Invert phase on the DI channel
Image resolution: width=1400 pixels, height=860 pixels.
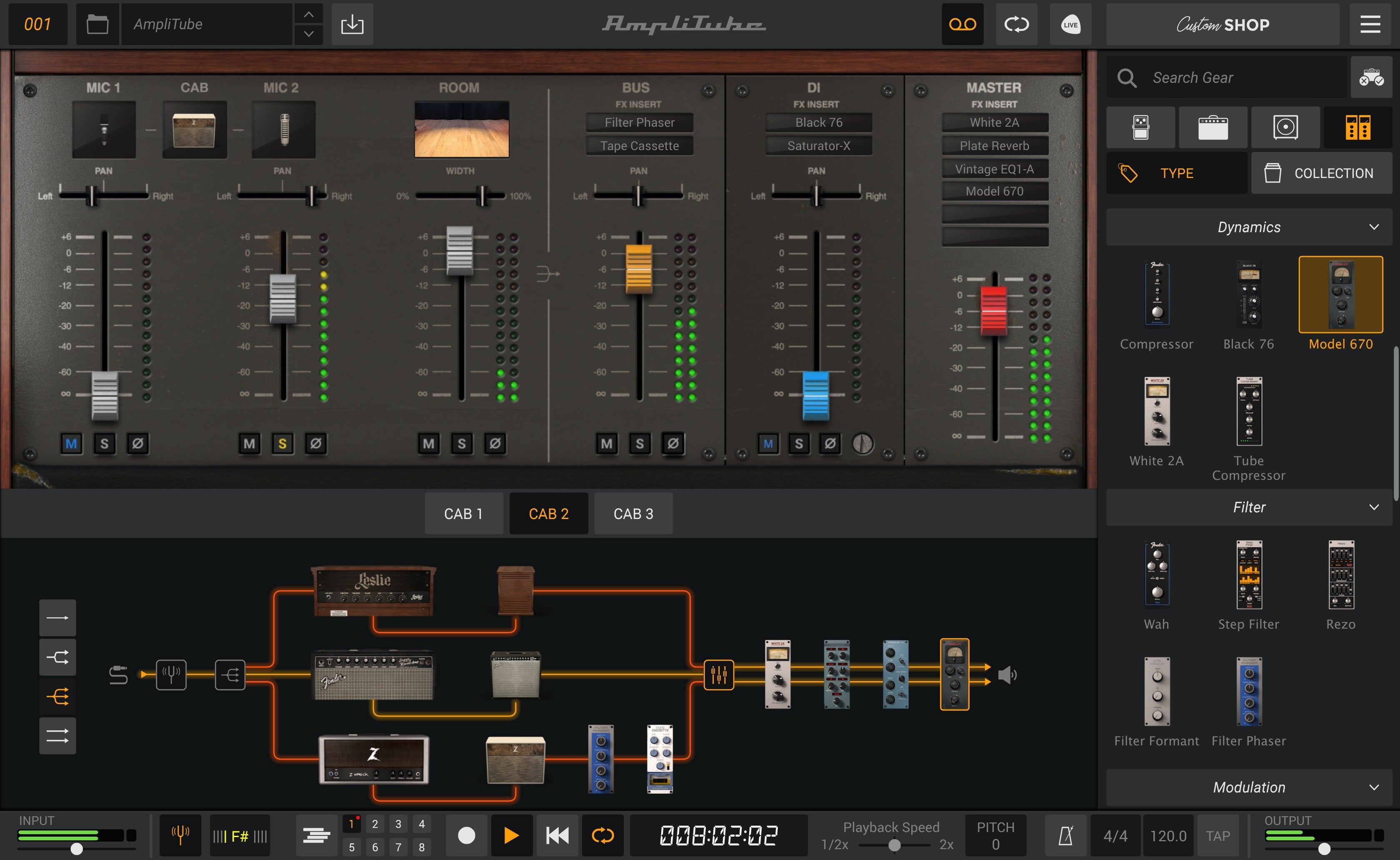(x=829, y=444)
